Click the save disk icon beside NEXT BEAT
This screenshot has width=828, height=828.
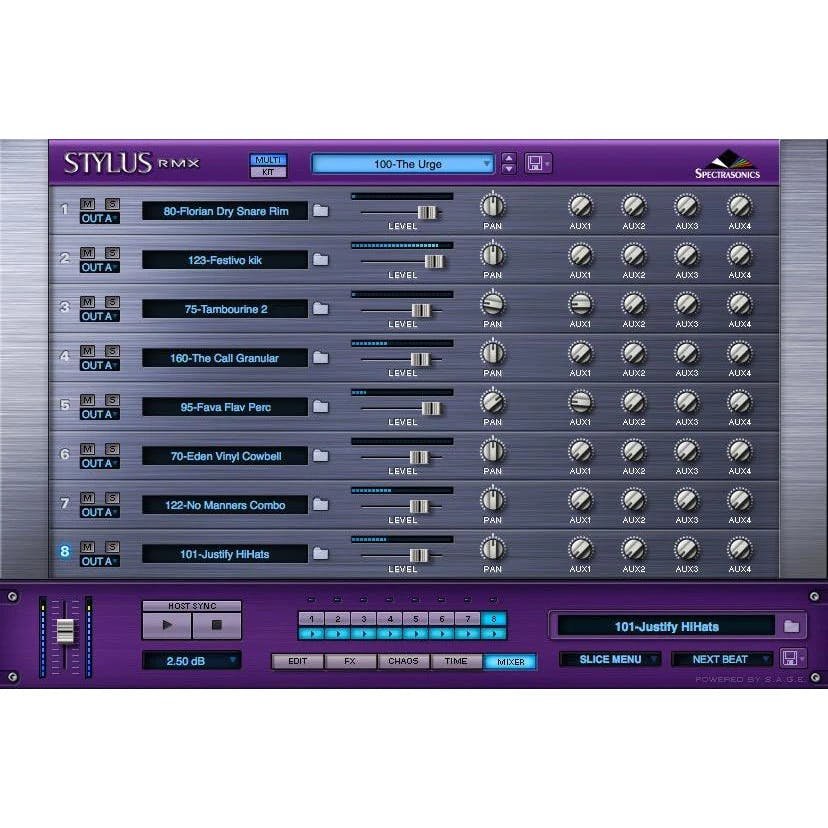click(790, 658)
